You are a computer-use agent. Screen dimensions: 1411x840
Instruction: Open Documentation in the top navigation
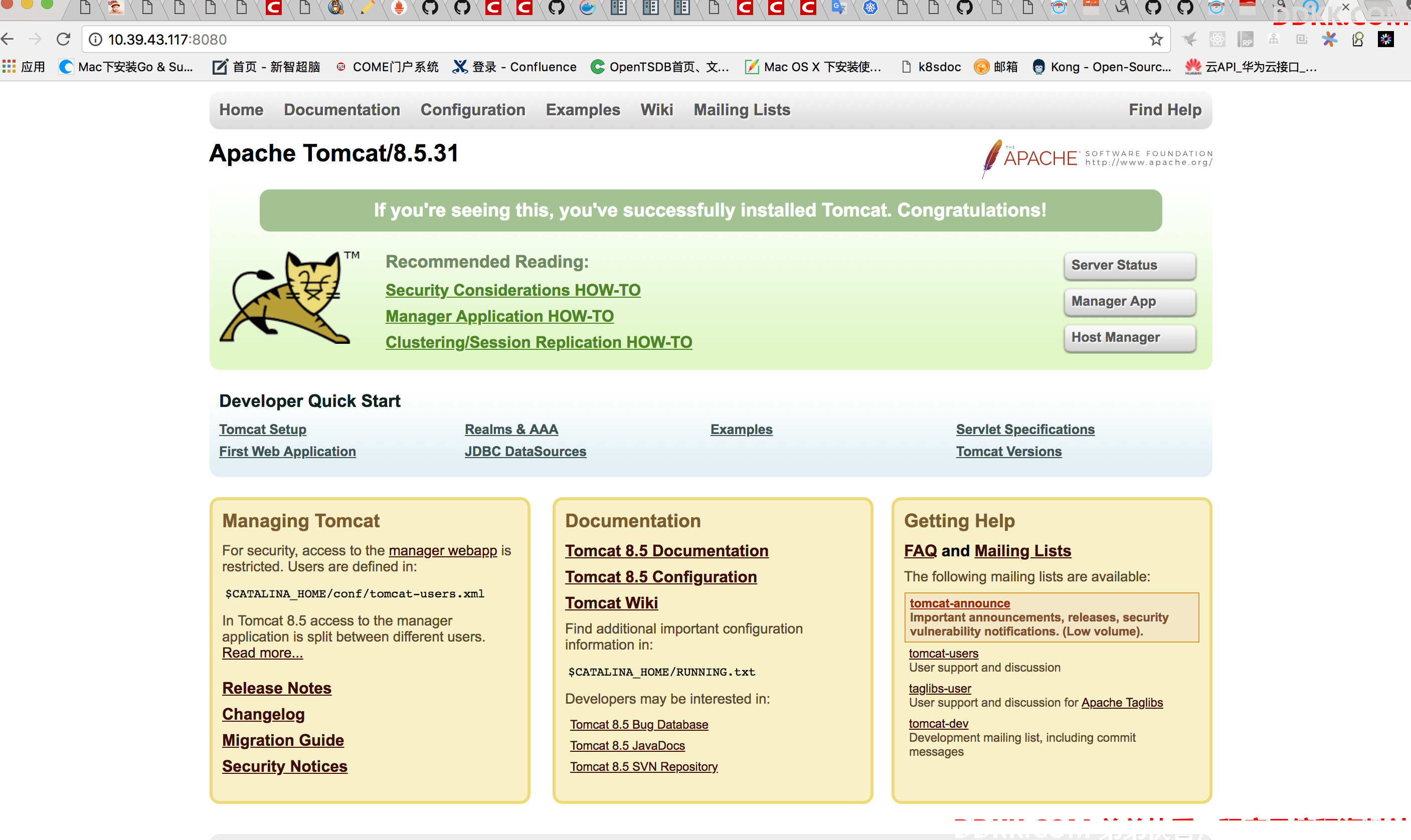342,110
